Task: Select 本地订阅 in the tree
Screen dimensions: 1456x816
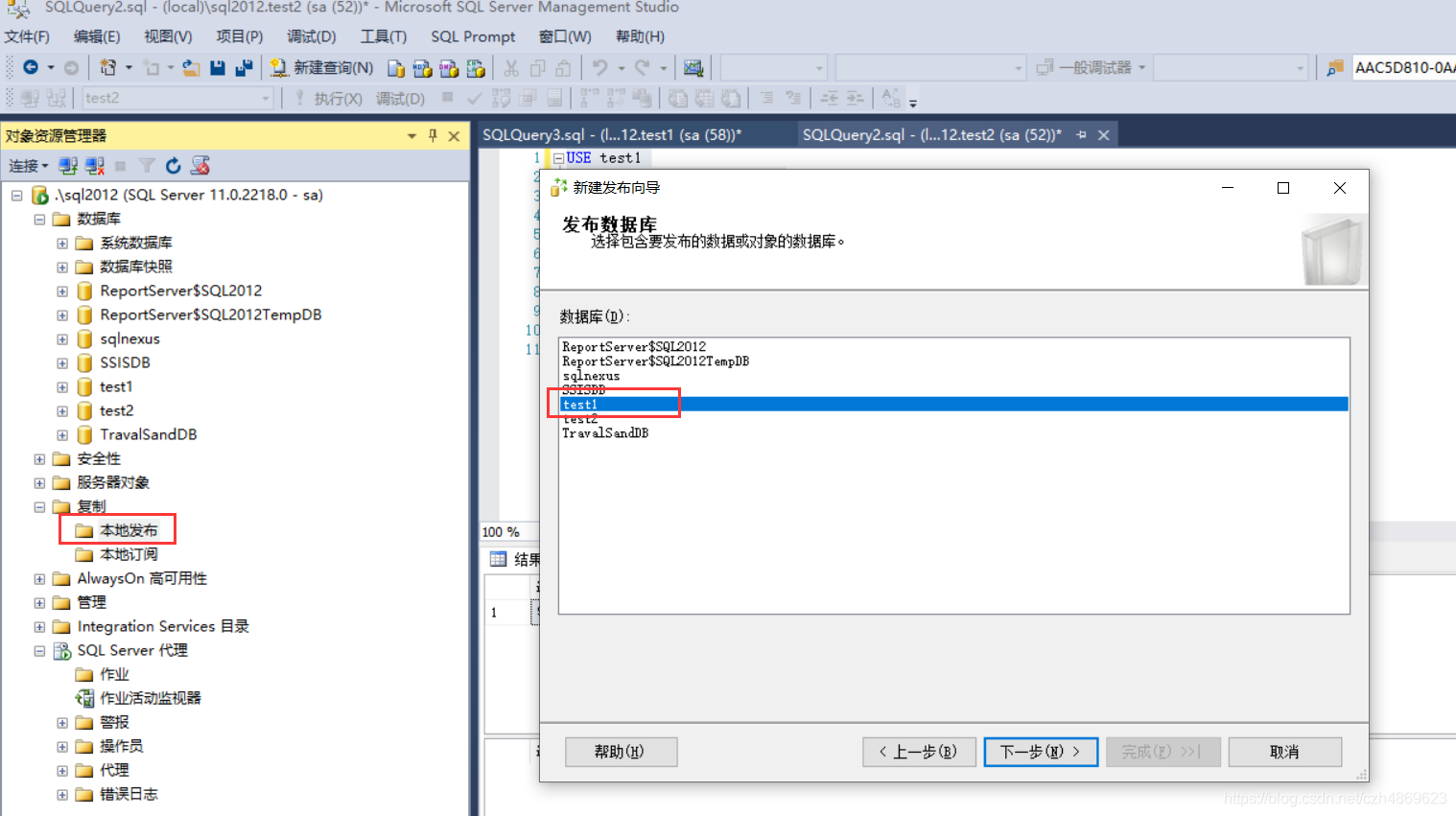Action: click(129, 554)
